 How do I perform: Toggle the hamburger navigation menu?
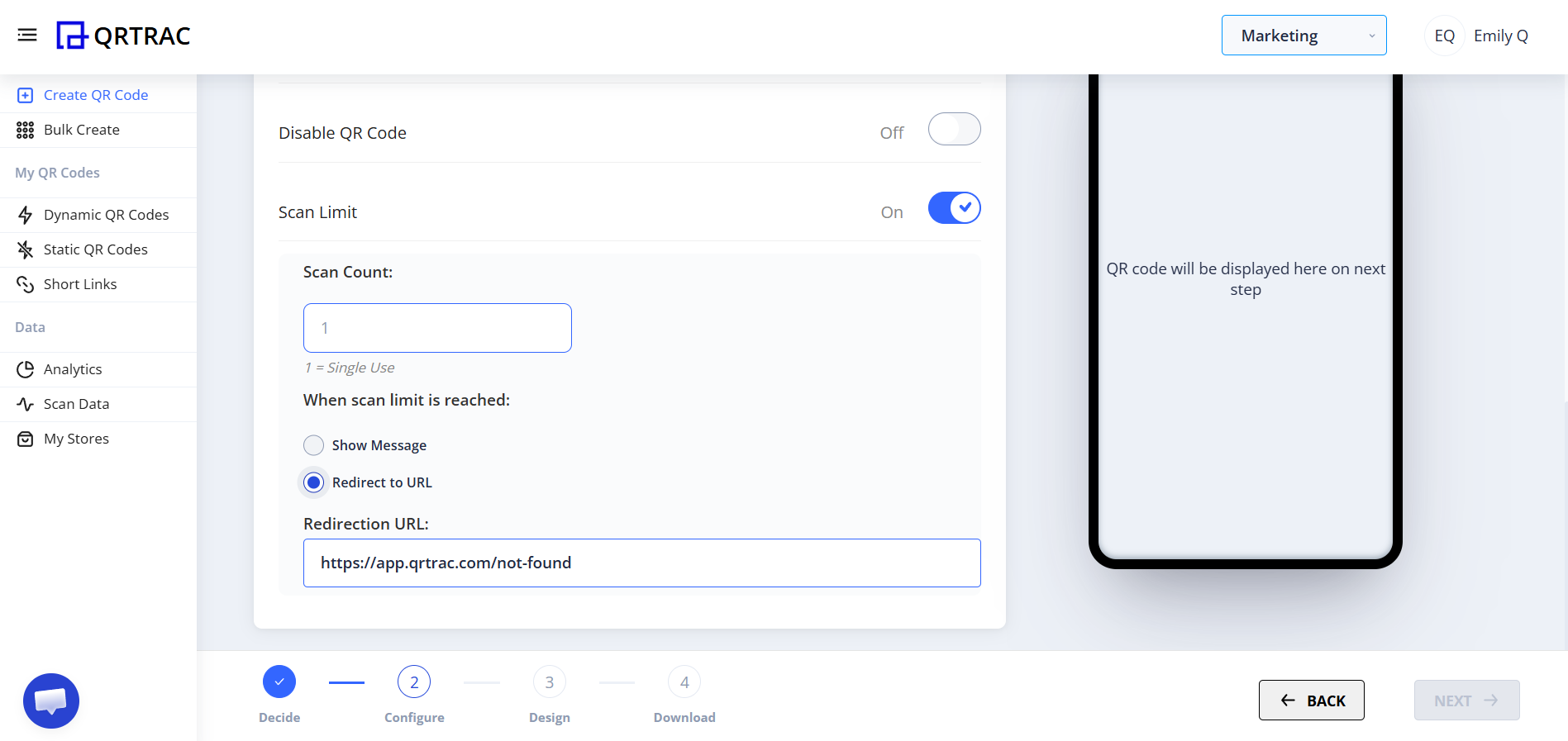(27, 35)
